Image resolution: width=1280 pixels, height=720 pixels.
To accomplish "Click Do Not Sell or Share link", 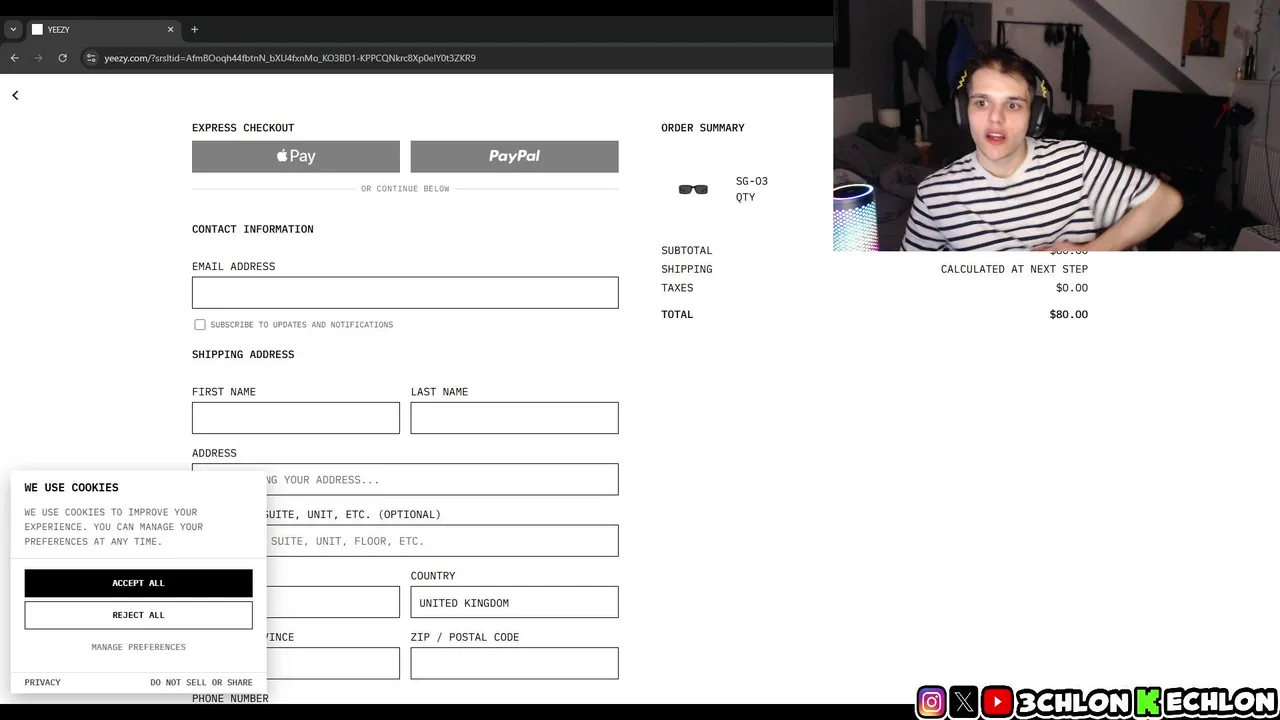I will (x=201, y=682).
